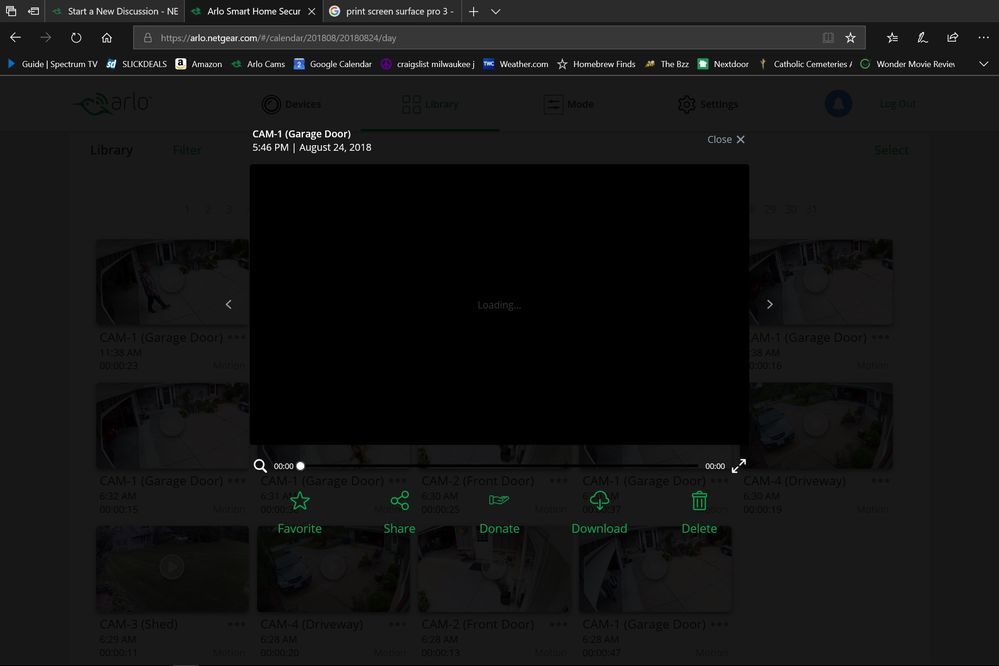
Task: Show the tab previews chevron
Action: pos(496,11)
